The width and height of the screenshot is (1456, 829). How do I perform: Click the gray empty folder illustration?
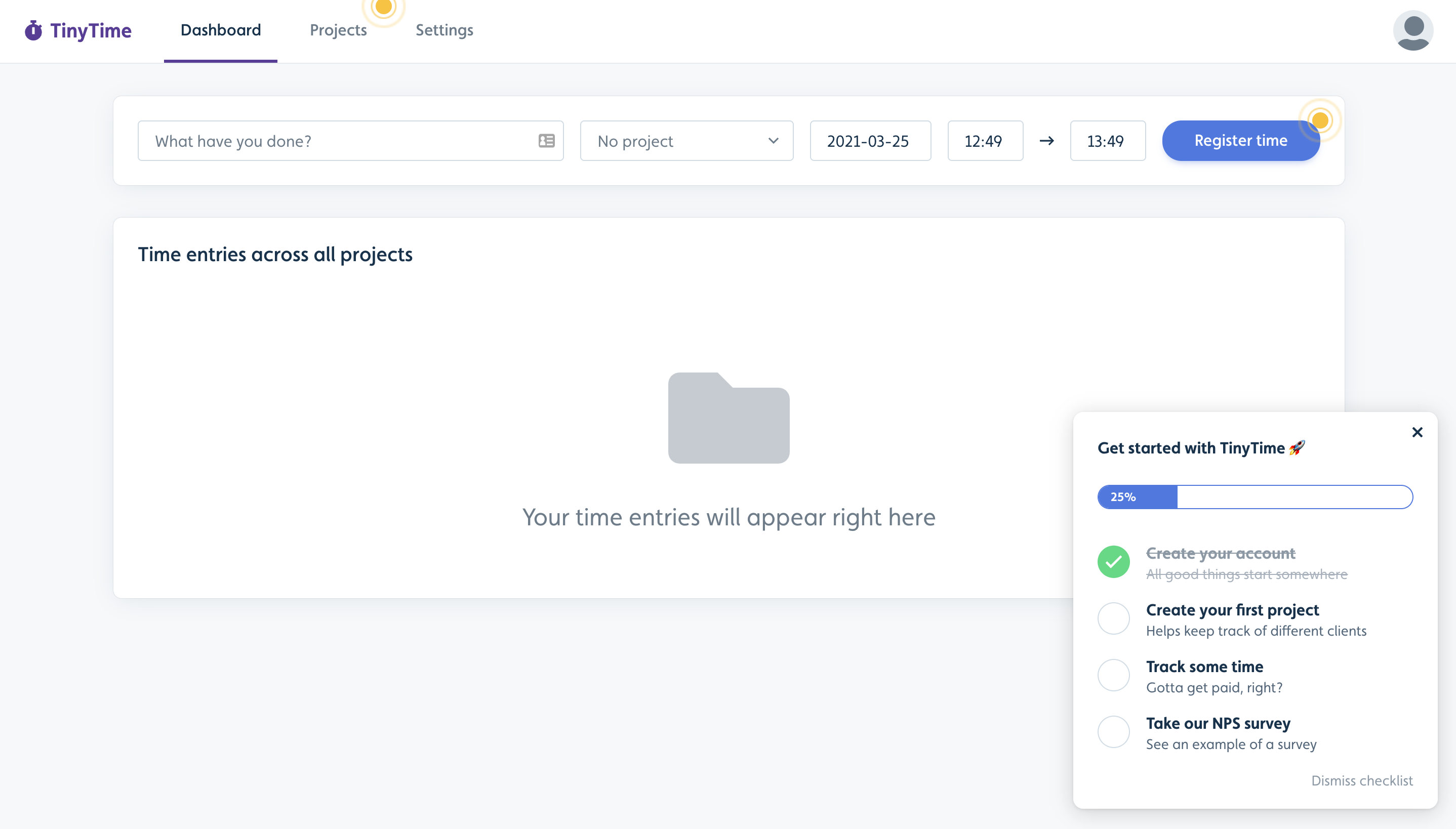pos(729,418)
